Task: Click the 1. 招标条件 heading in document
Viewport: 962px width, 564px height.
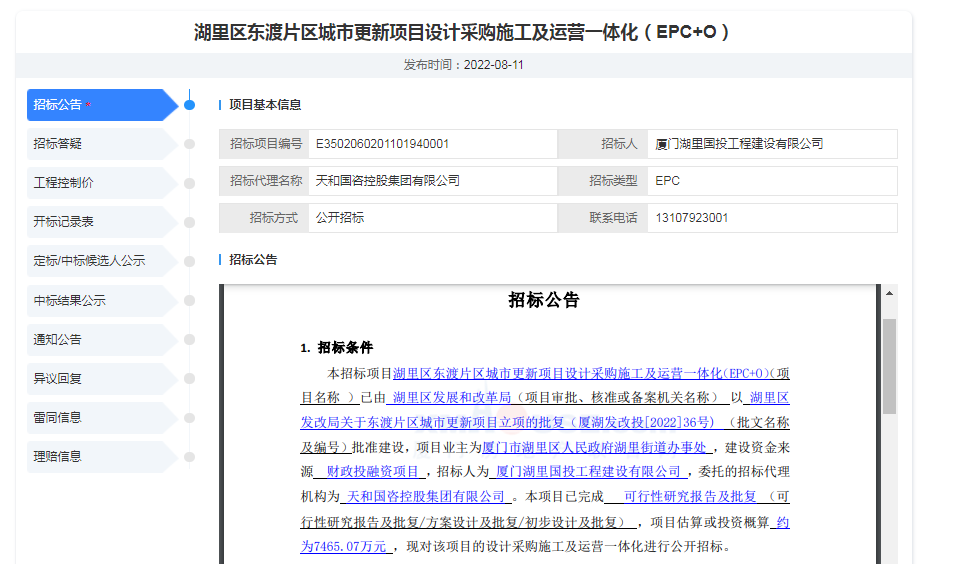Action: coord(337,348)
